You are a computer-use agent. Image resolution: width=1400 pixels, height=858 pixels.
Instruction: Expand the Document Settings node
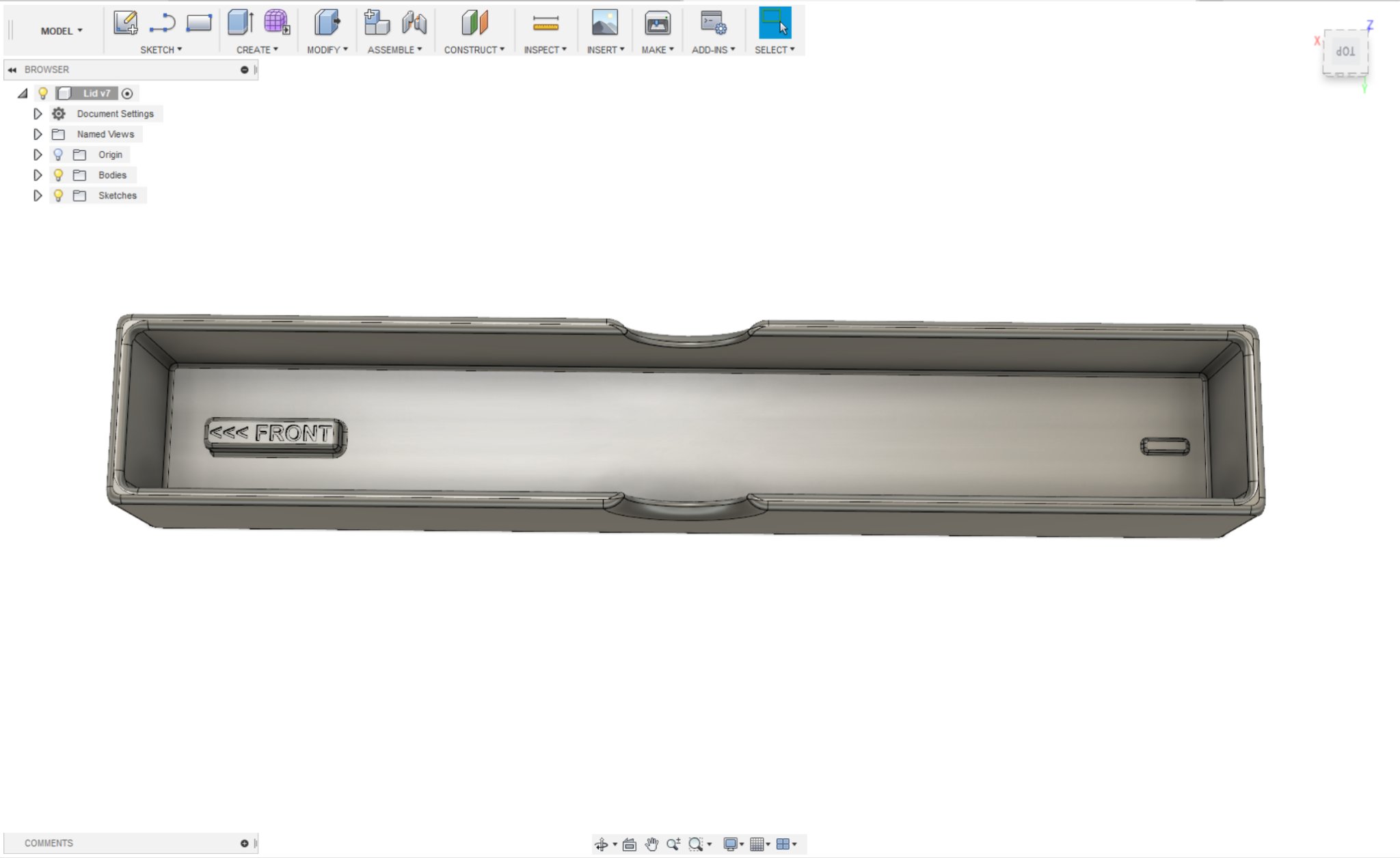click(38, 113)
